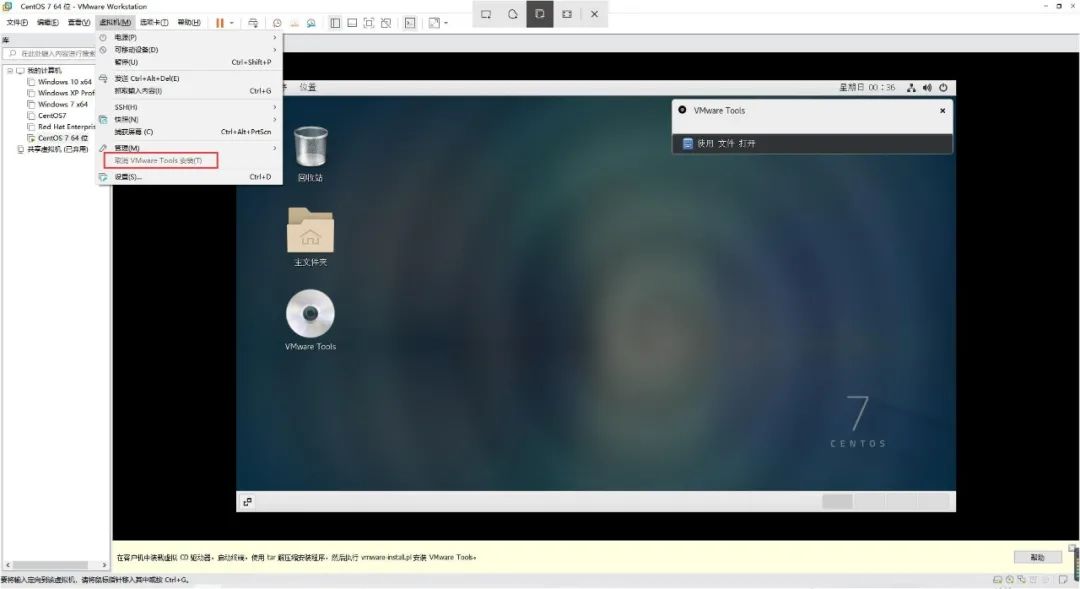Screen dimensions: 1080x589
Task: Expand the 电源(P) submenu entry
Action: tap(189, 37)
